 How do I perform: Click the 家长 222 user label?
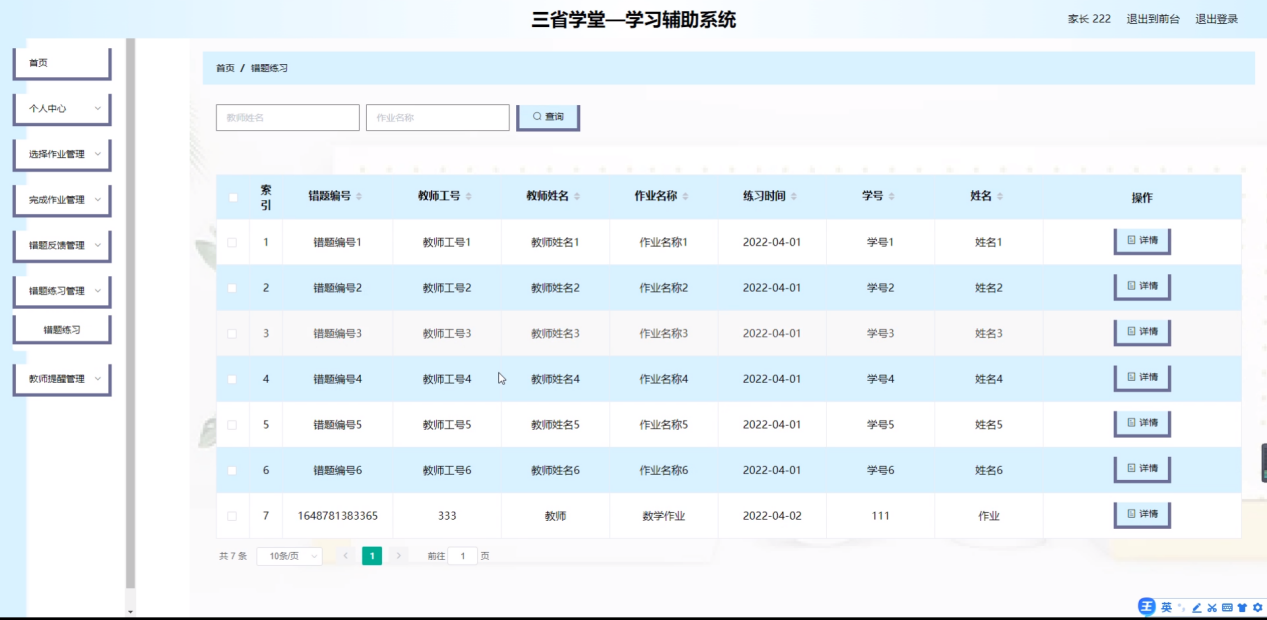click(1089, 19)
